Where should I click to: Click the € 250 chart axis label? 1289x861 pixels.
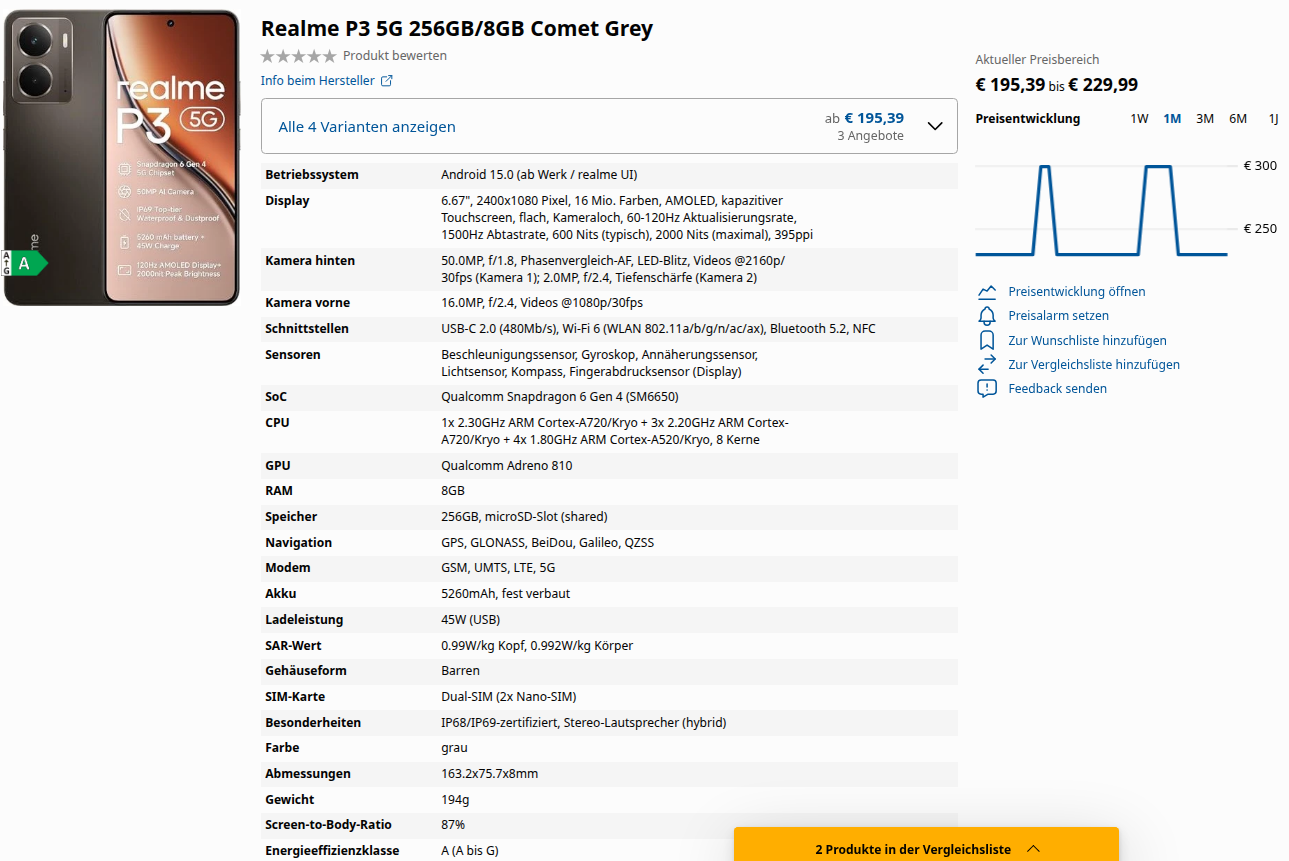point(1260,229)
